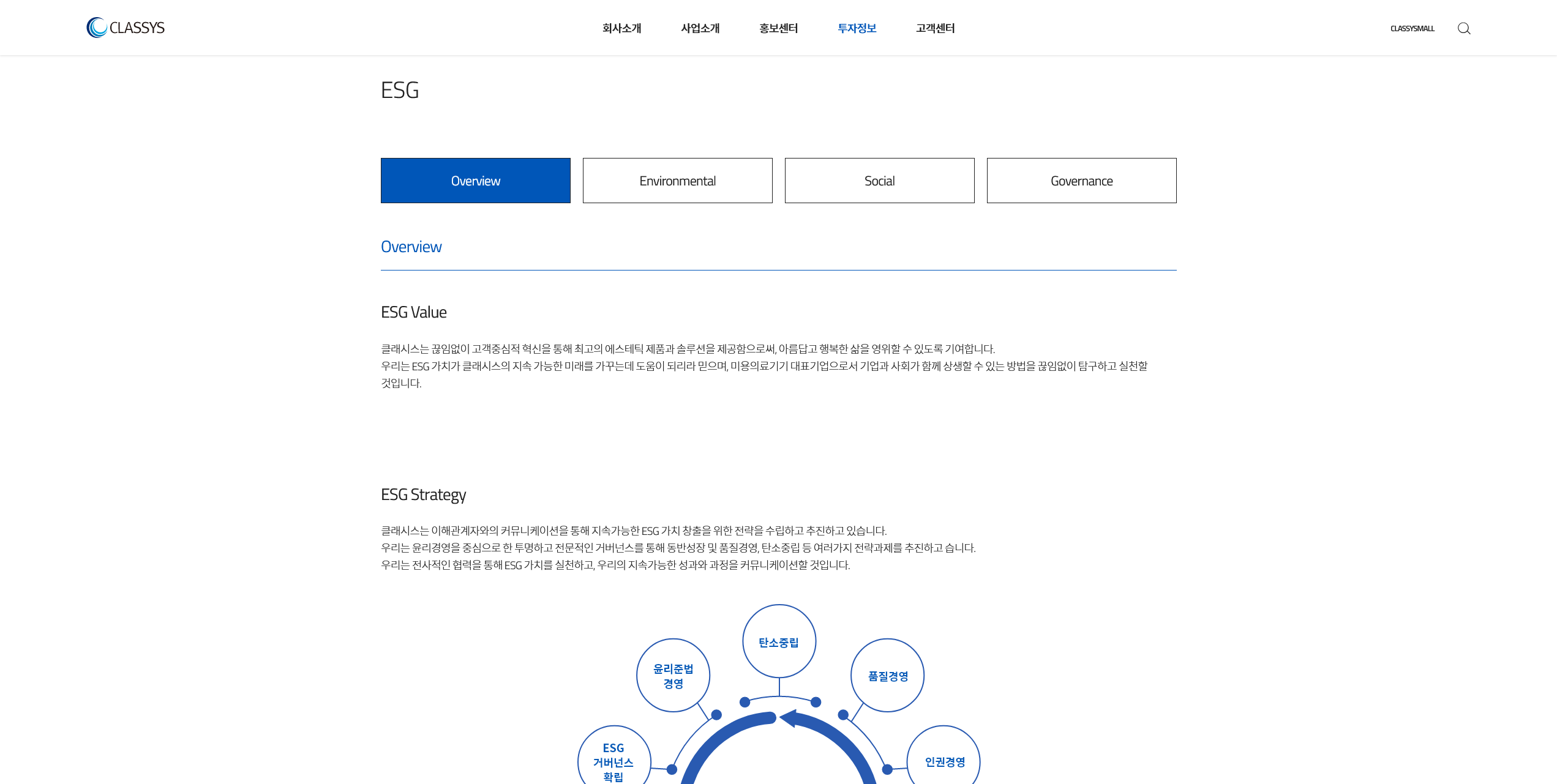Switch to the Governance tab
This screenshot has width=1557, height=784.
click(x=1081, y=181)
